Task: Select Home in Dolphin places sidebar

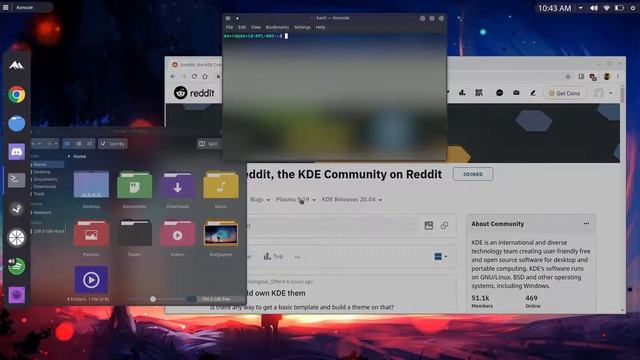Action: click(47, 164)
